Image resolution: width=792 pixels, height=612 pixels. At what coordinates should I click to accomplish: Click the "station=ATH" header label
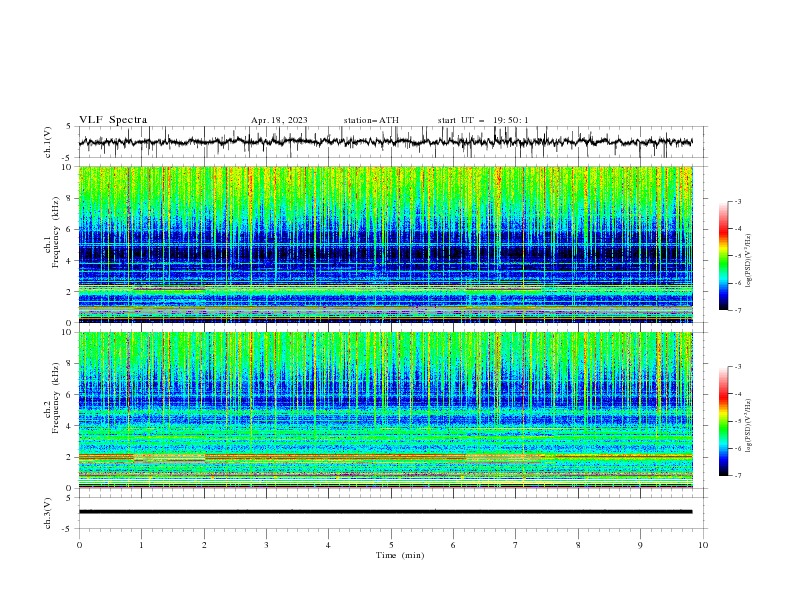click(x=371, y=120)
